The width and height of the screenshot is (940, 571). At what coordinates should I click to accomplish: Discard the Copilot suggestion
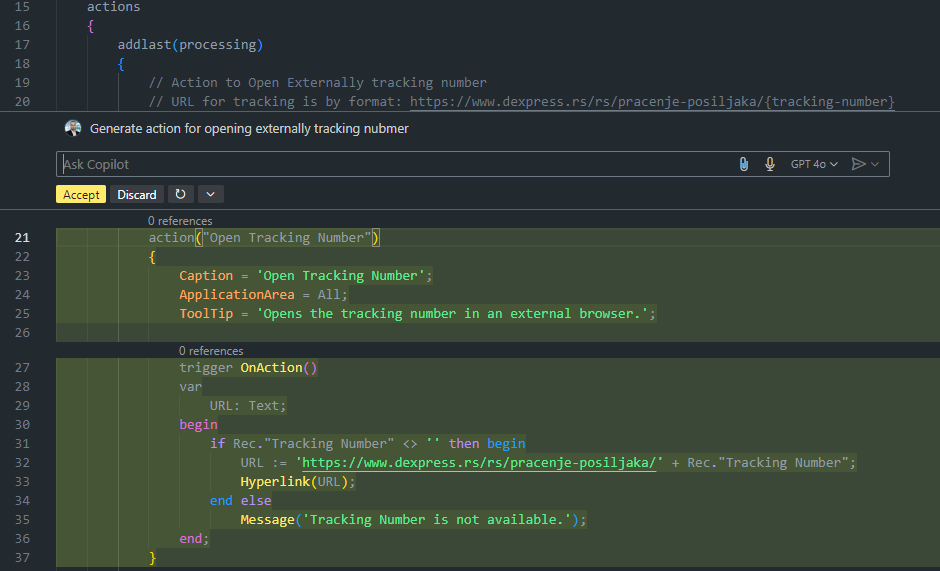(x=137, y=194)
